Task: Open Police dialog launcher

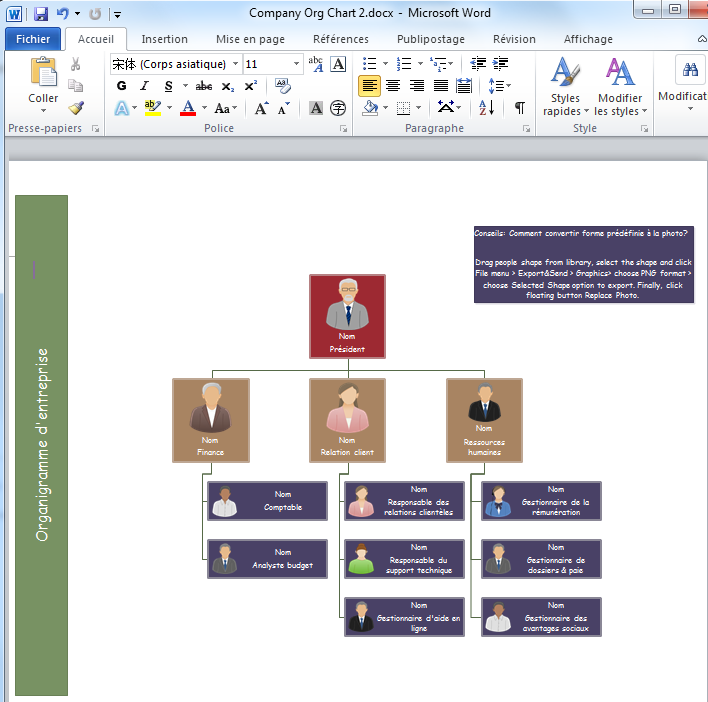Action: pos(344,129)
